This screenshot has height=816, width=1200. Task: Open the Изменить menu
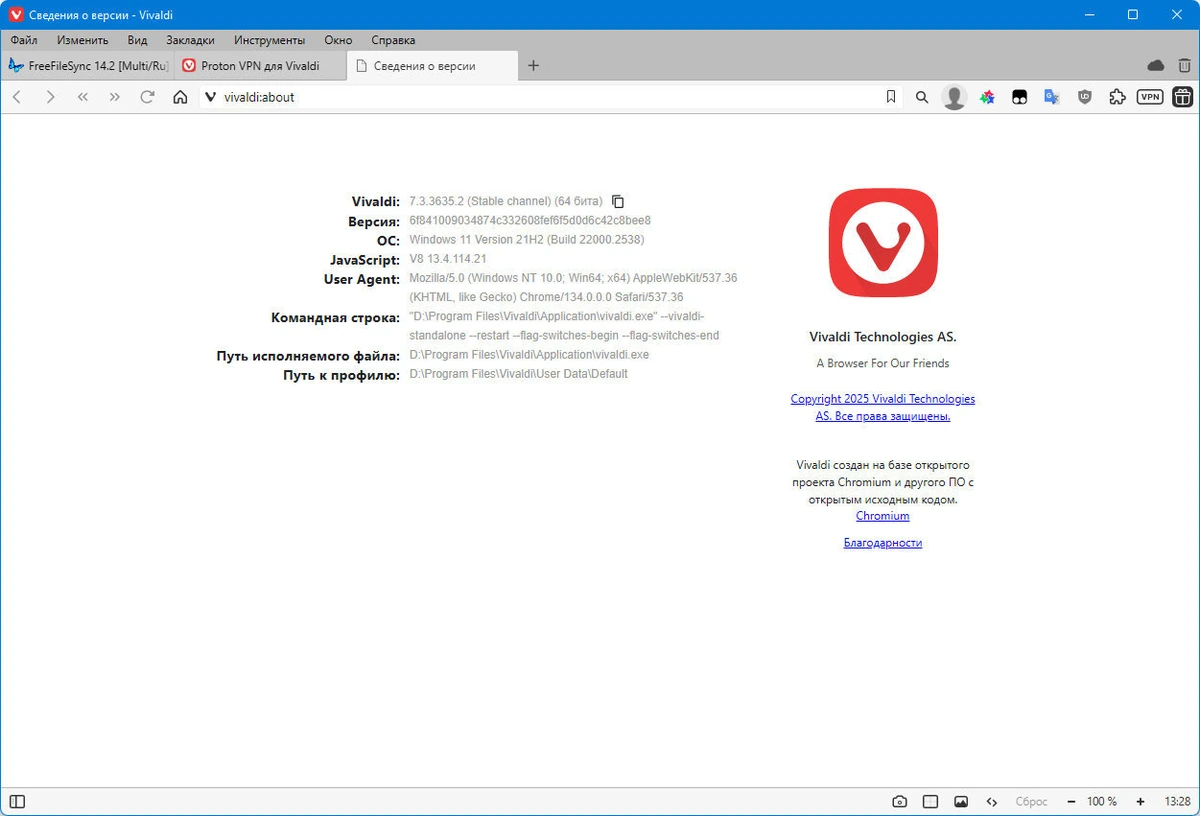(83, 40)
